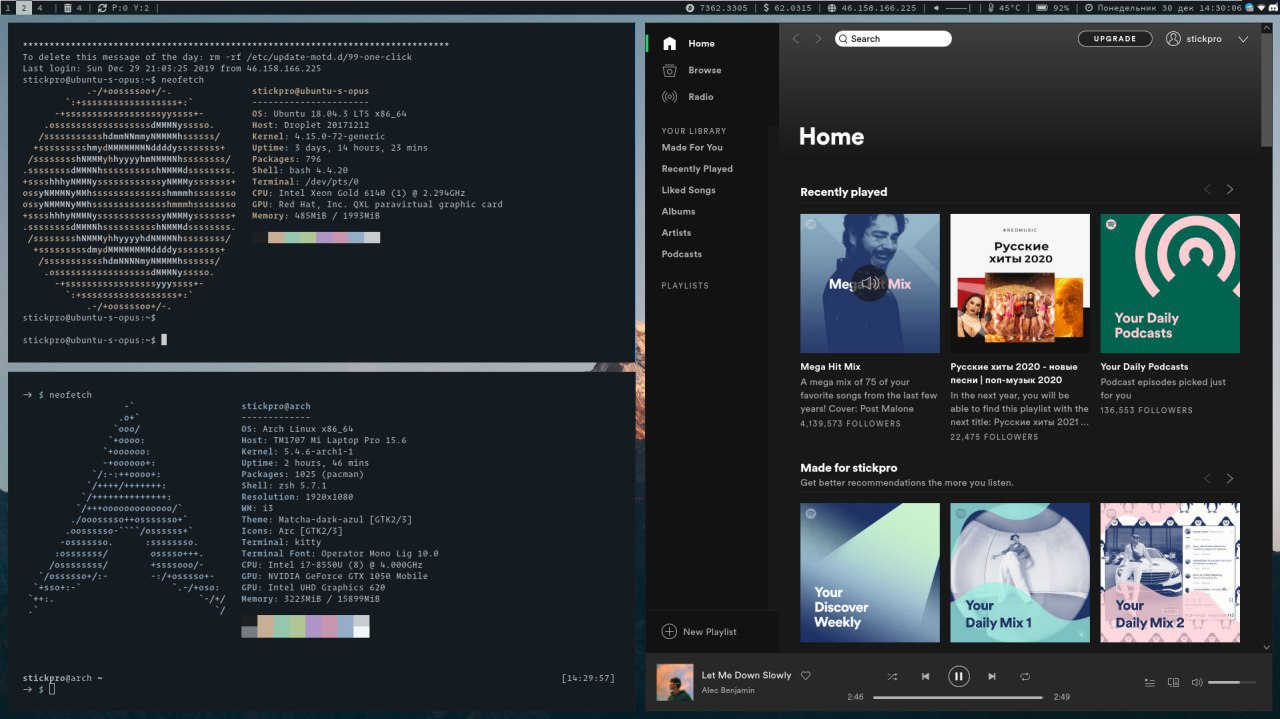
Task: Like the current song with the heart icon
Action: click(x=806, y=676)
